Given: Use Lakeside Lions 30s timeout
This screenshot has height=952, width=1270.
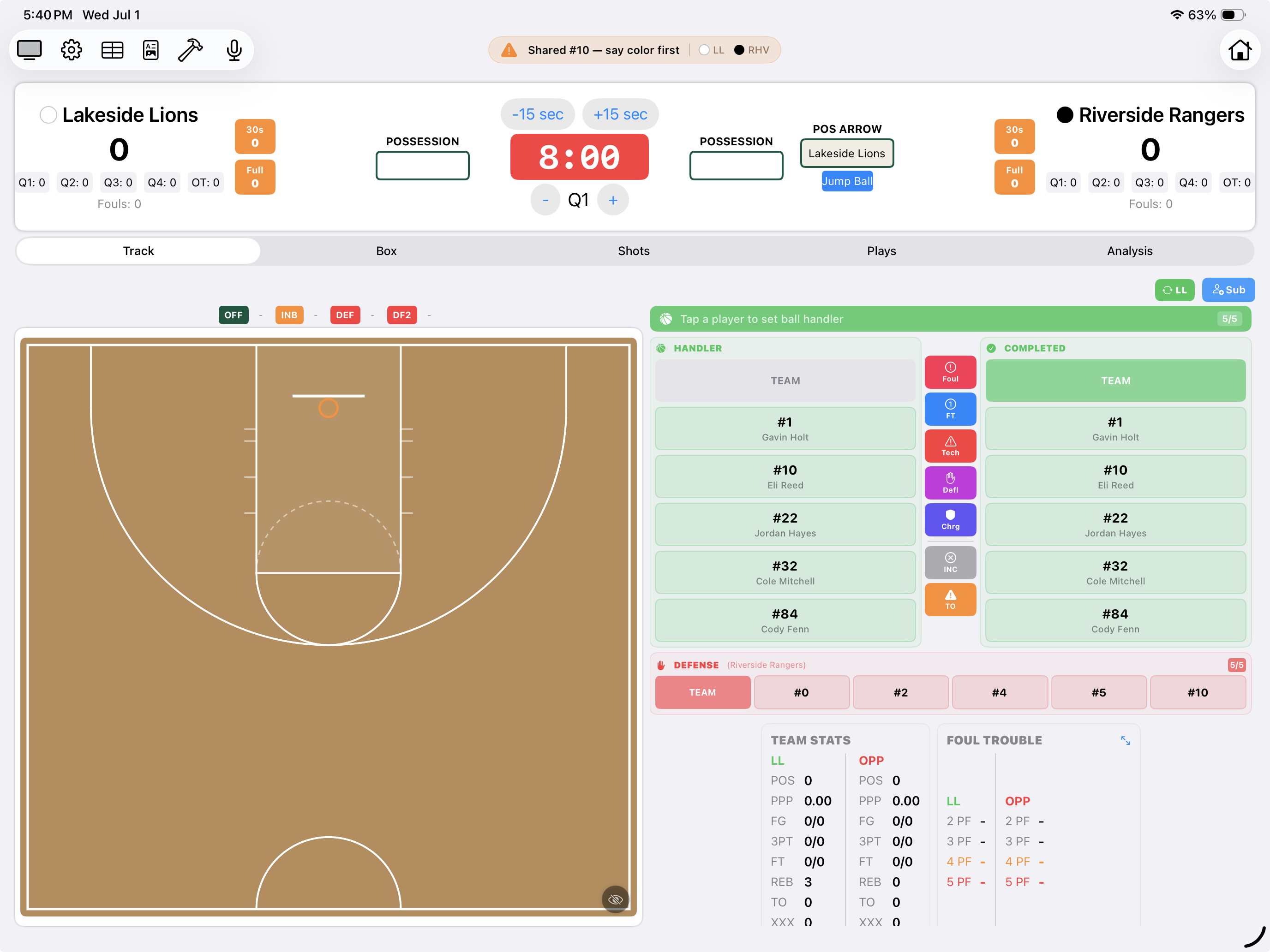Looking at the screenshot, I should coord(255,136).
